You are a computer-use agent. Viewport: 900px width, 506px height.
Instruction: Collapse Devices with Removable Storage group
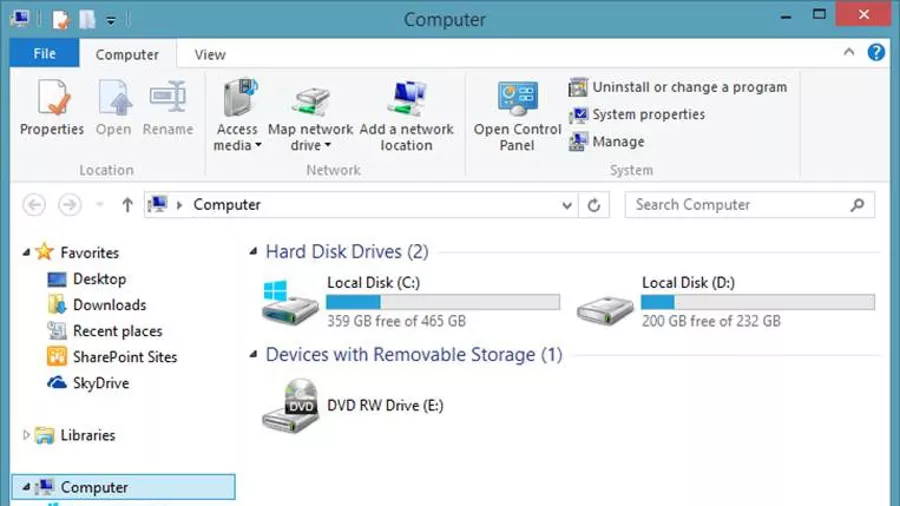253,355
